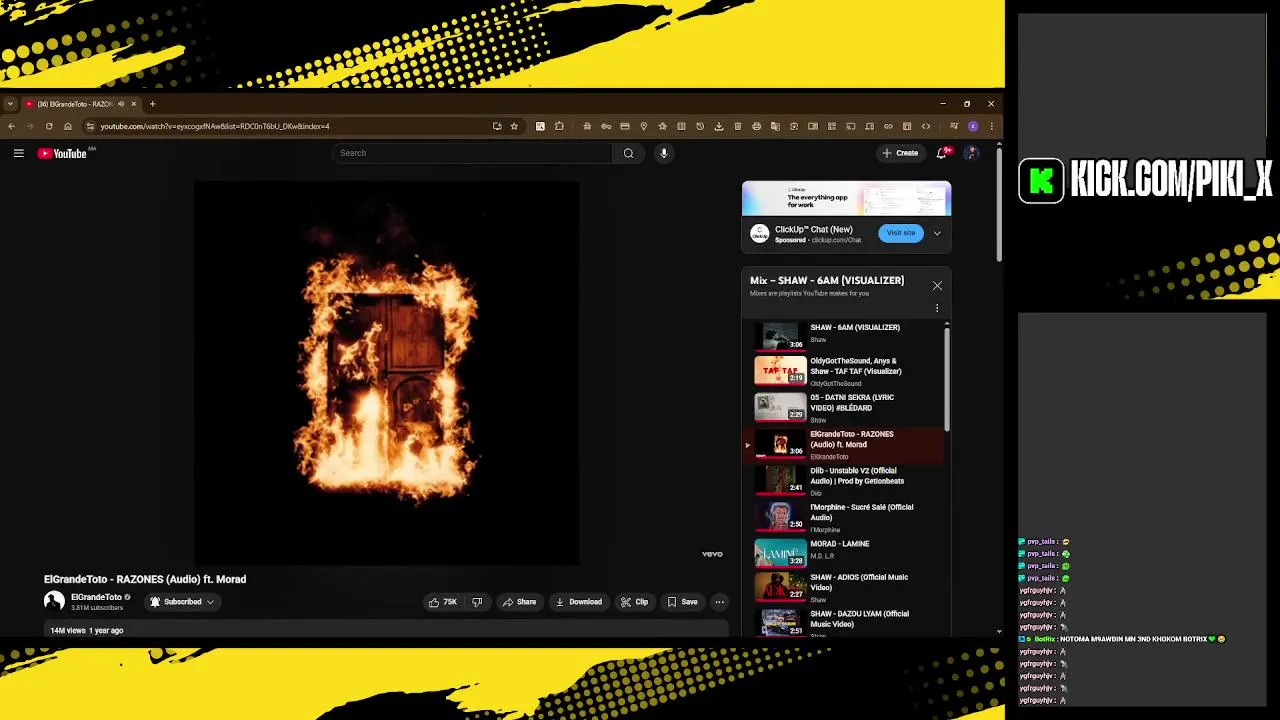Play Dilb - Unstable V2 playlist item
The width and height of the screenshot is (1280, 720).
coord(845,481)
